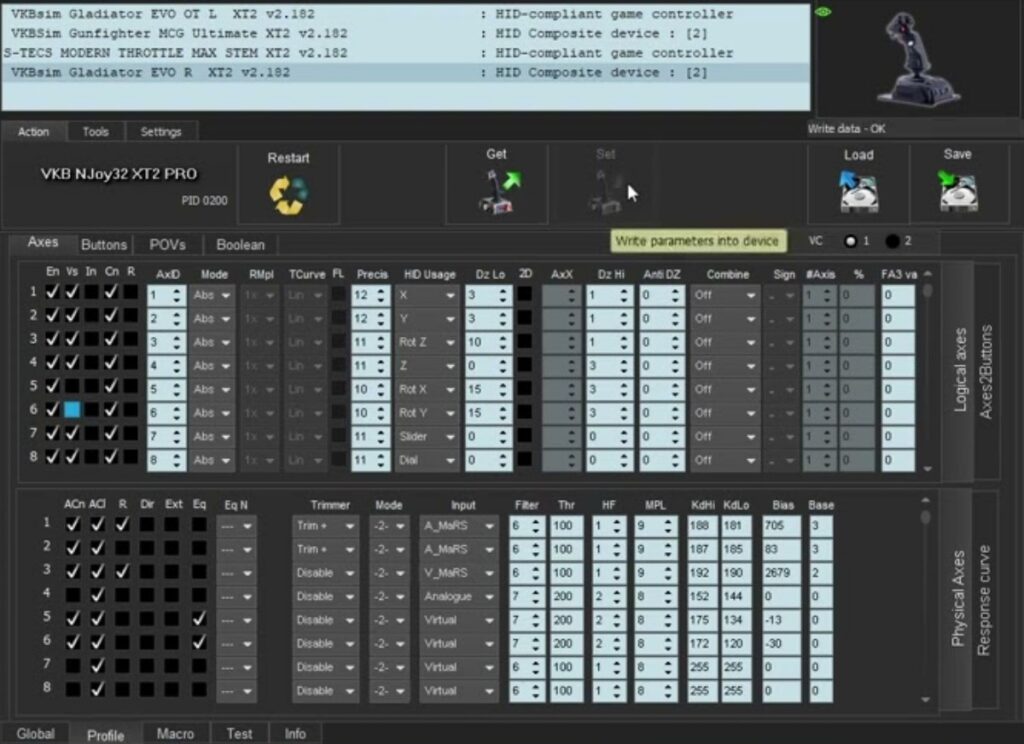Switch to the POVs tab
This screenshot has height=744, width=1024.
167,244
